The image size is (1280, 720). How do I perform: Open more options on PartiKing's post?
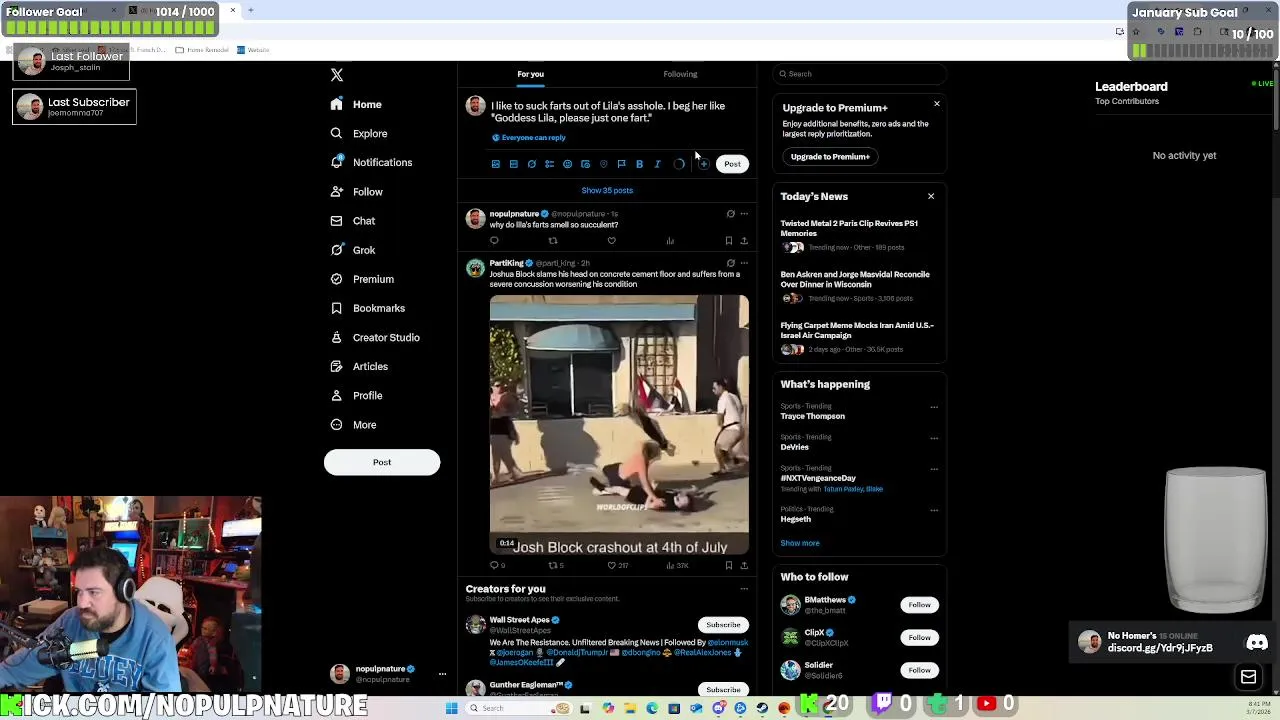[x=743, y=263]
